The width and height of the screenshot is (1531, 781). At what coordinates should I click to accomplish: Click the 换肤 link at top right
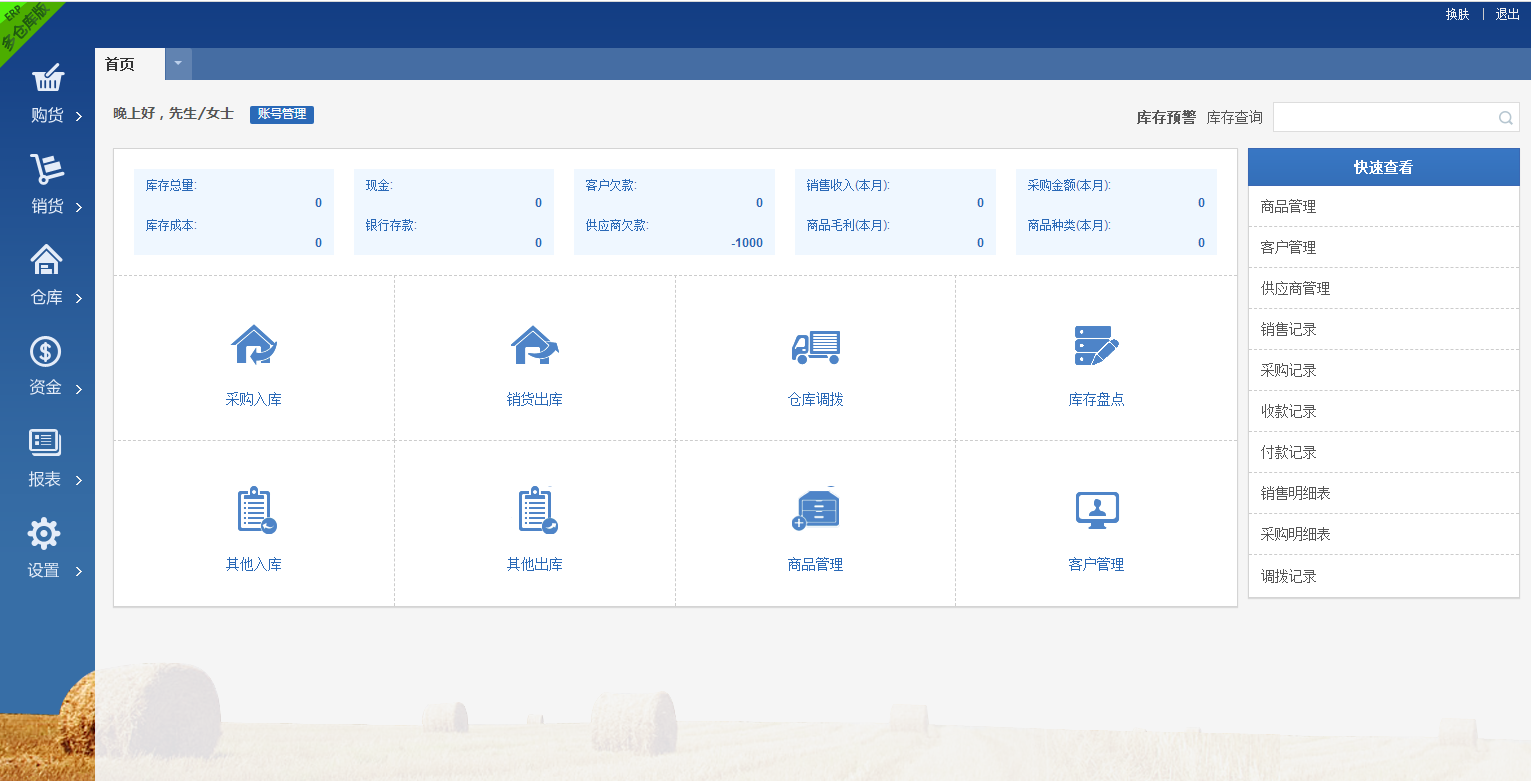click(x=1455, y=15)
